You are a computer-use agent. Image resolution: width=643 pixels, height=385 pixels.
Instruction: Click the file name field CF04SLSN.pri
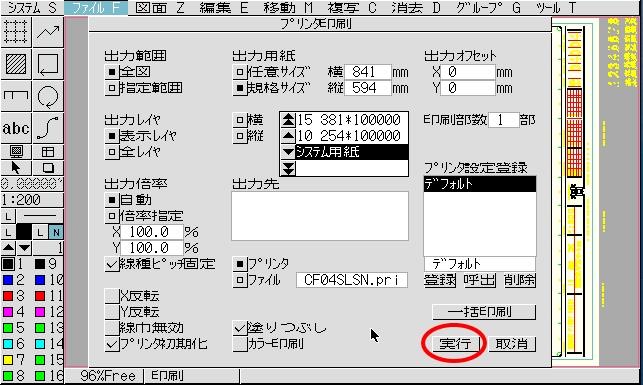(x=351, y=280)
